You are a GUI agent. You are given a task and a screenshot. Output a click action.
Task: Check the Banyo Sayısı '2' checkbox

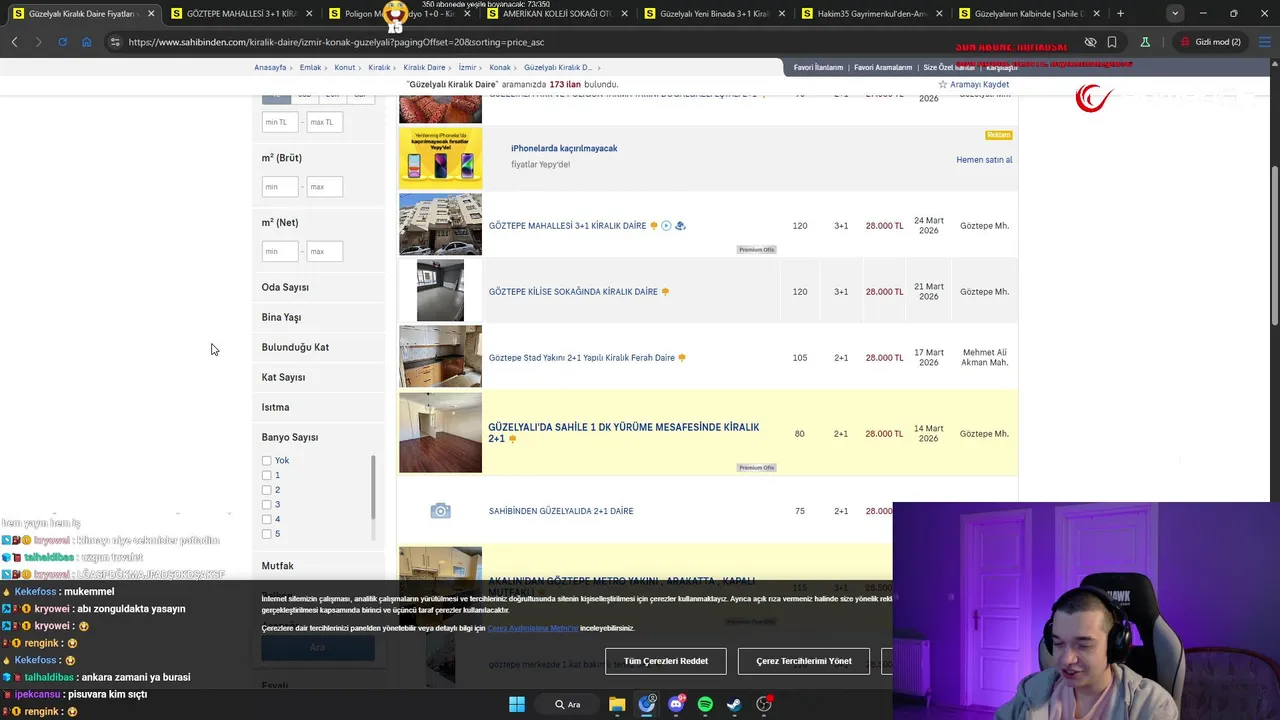pos(266,490)
